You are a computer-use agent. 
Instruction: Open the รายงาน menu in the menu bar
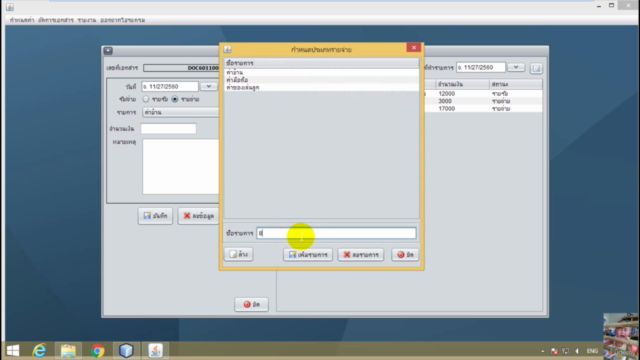pos(87,20)
